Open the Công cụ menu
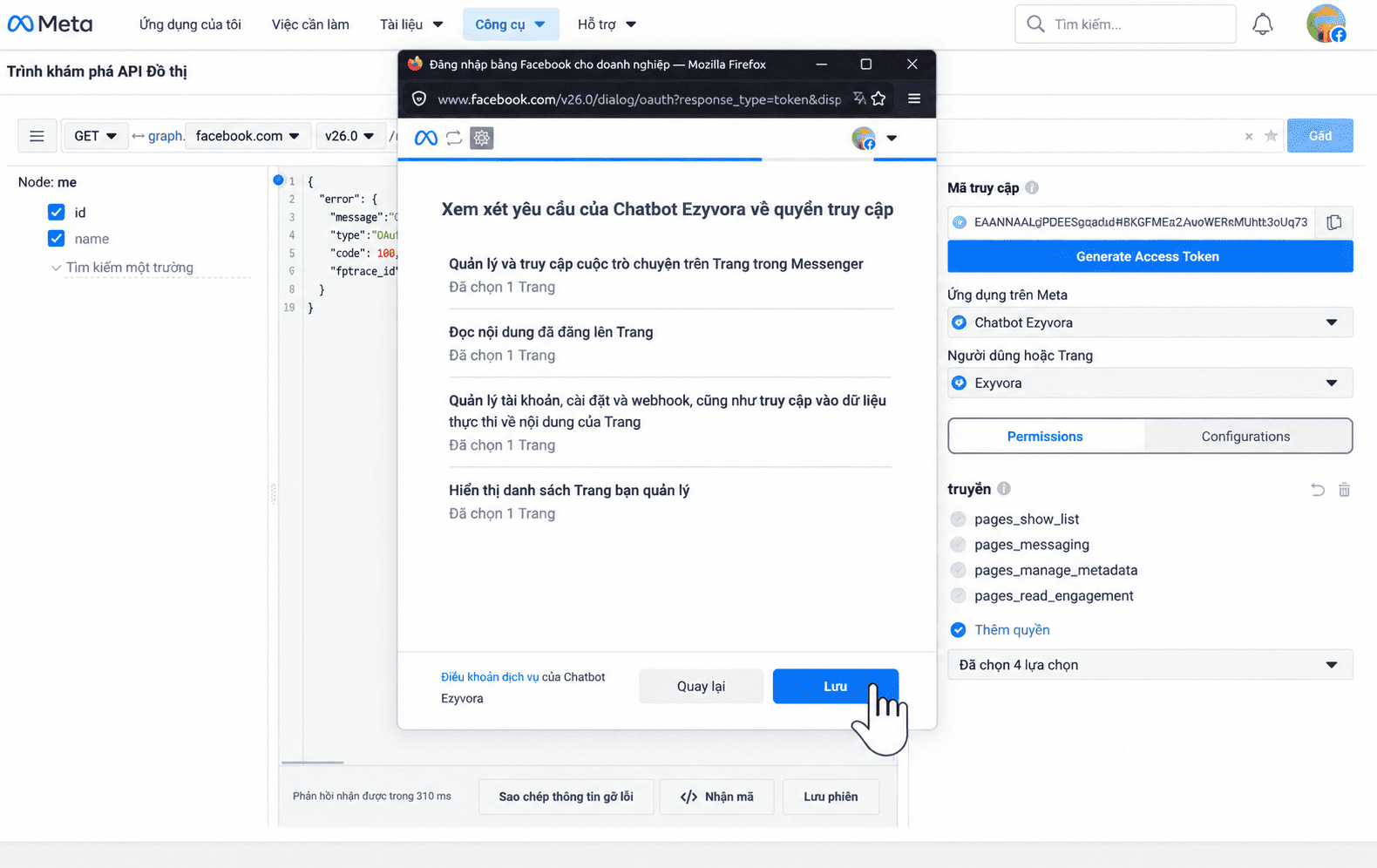This screenshot has height=868, width=1377. point(511,24)
